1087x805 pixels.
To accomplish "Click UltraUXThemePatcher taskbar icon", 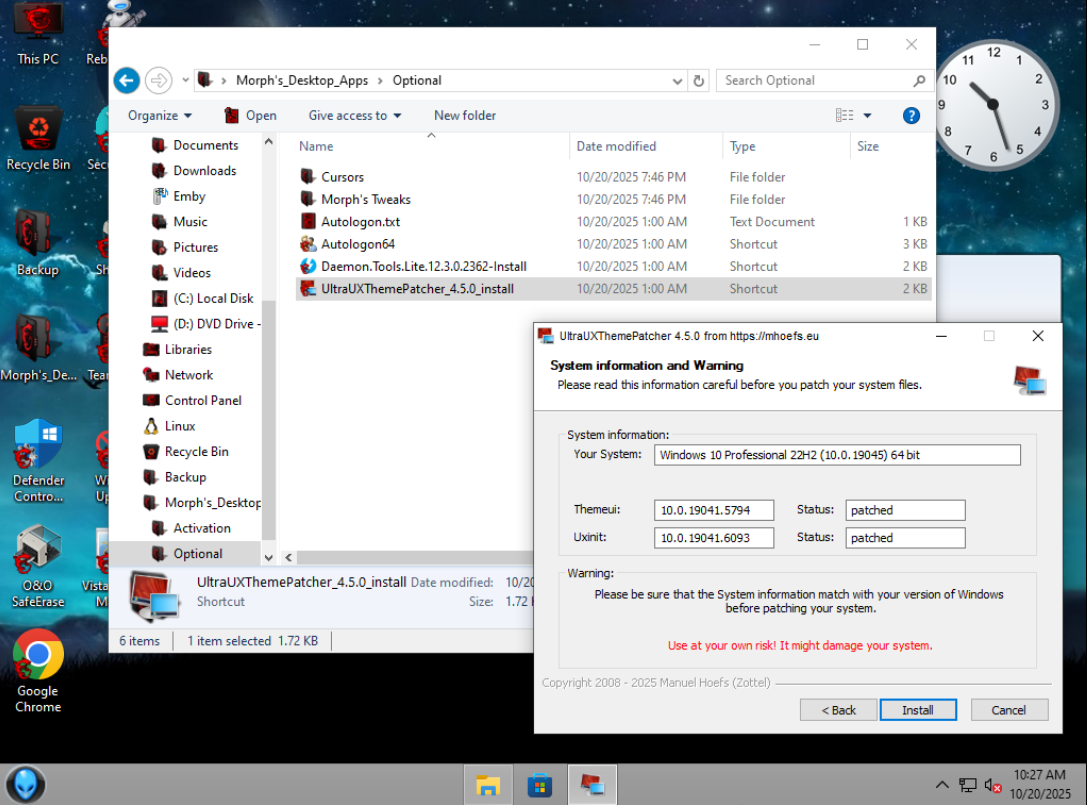I will [592, 785].
